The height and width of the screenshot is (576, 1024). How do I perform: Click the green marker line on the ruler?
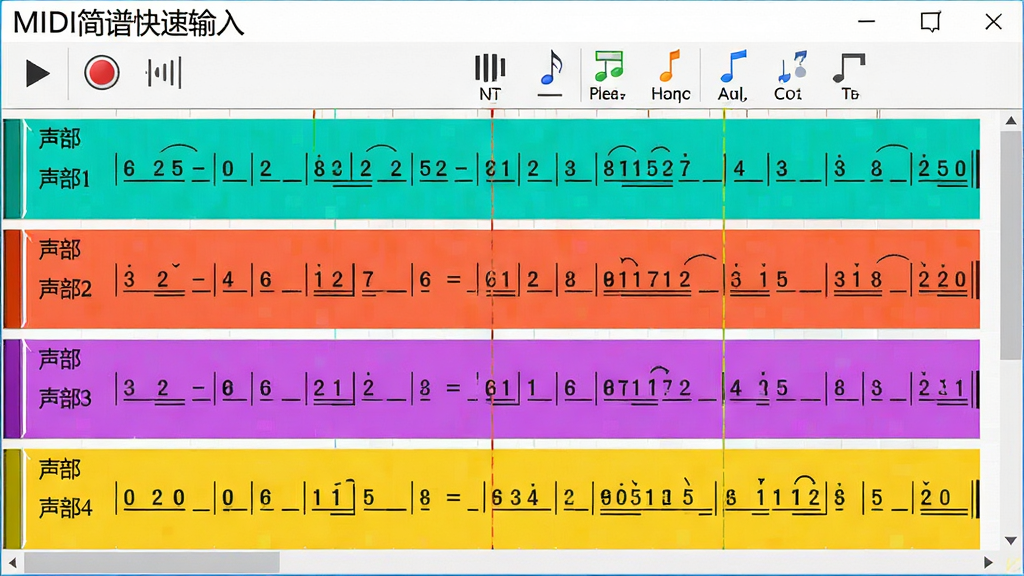(x=724, y=114)
